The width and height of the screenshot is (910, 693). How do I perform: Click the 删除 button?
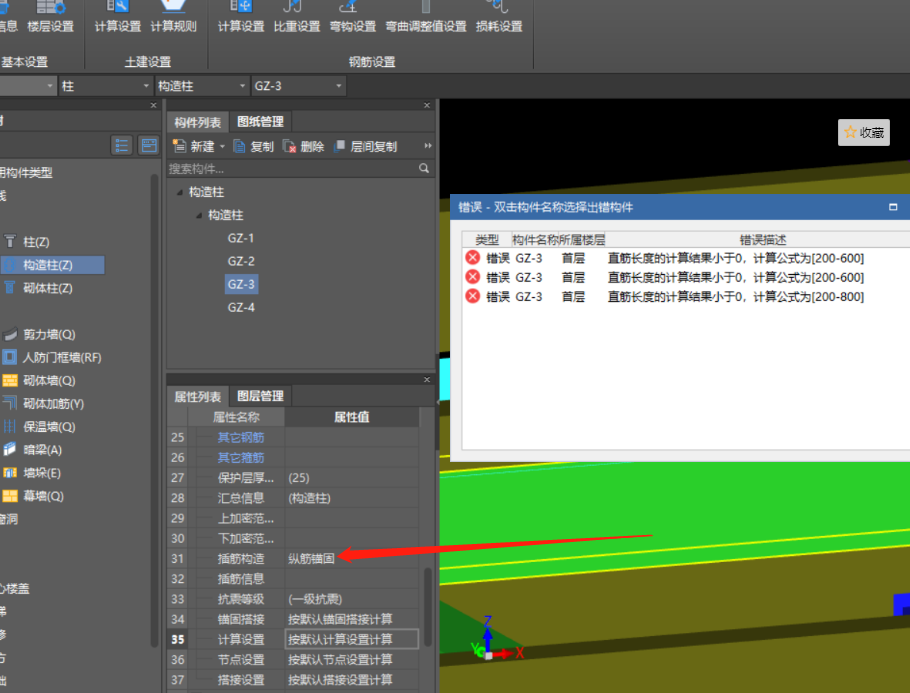pos(304,146)
